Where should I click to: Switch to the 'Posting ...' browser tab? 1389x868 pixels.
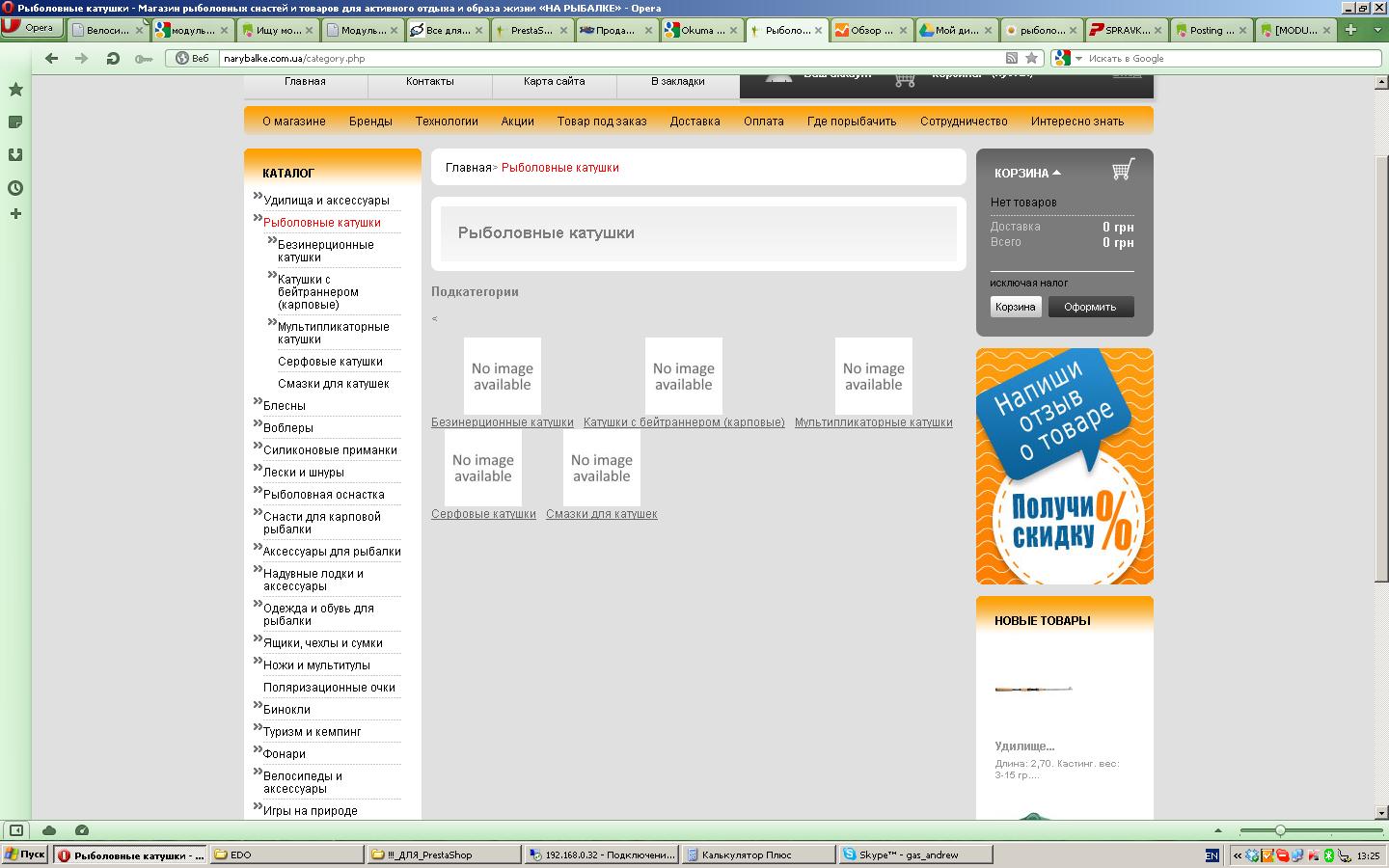coord(1211,30)
